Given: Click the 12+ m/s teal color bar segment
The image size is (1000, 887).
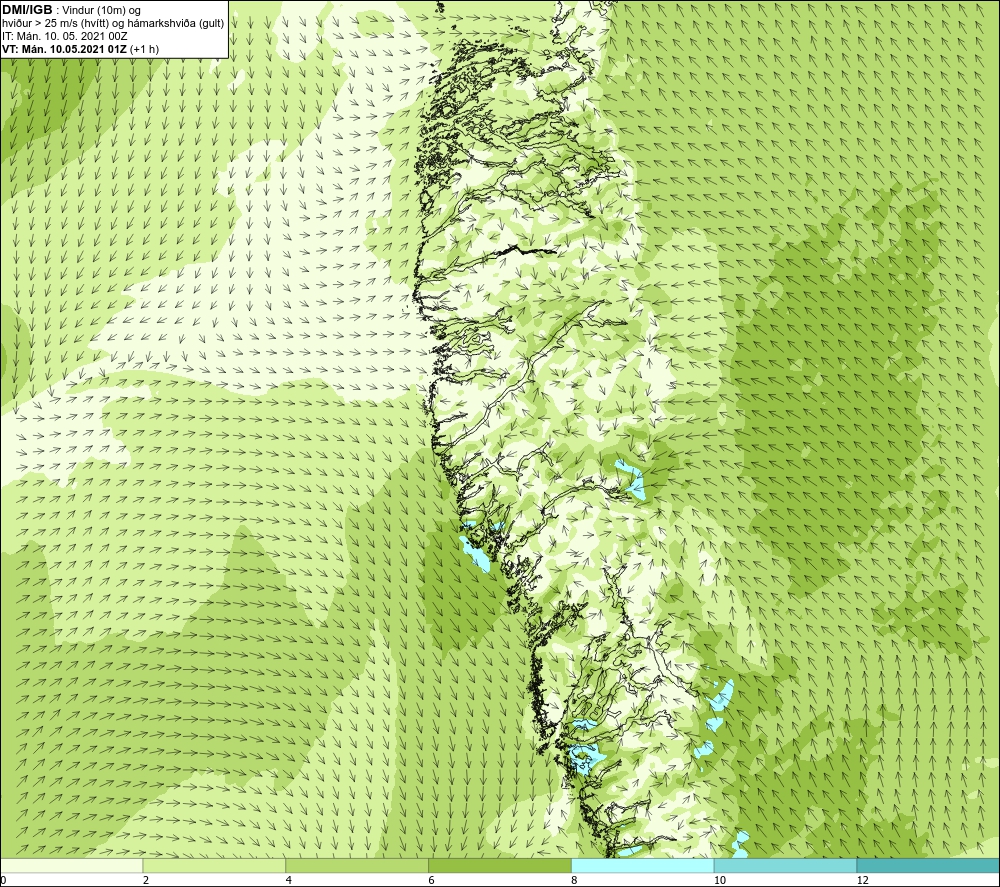Looking at the screenshot, I should tap(929, 865).
